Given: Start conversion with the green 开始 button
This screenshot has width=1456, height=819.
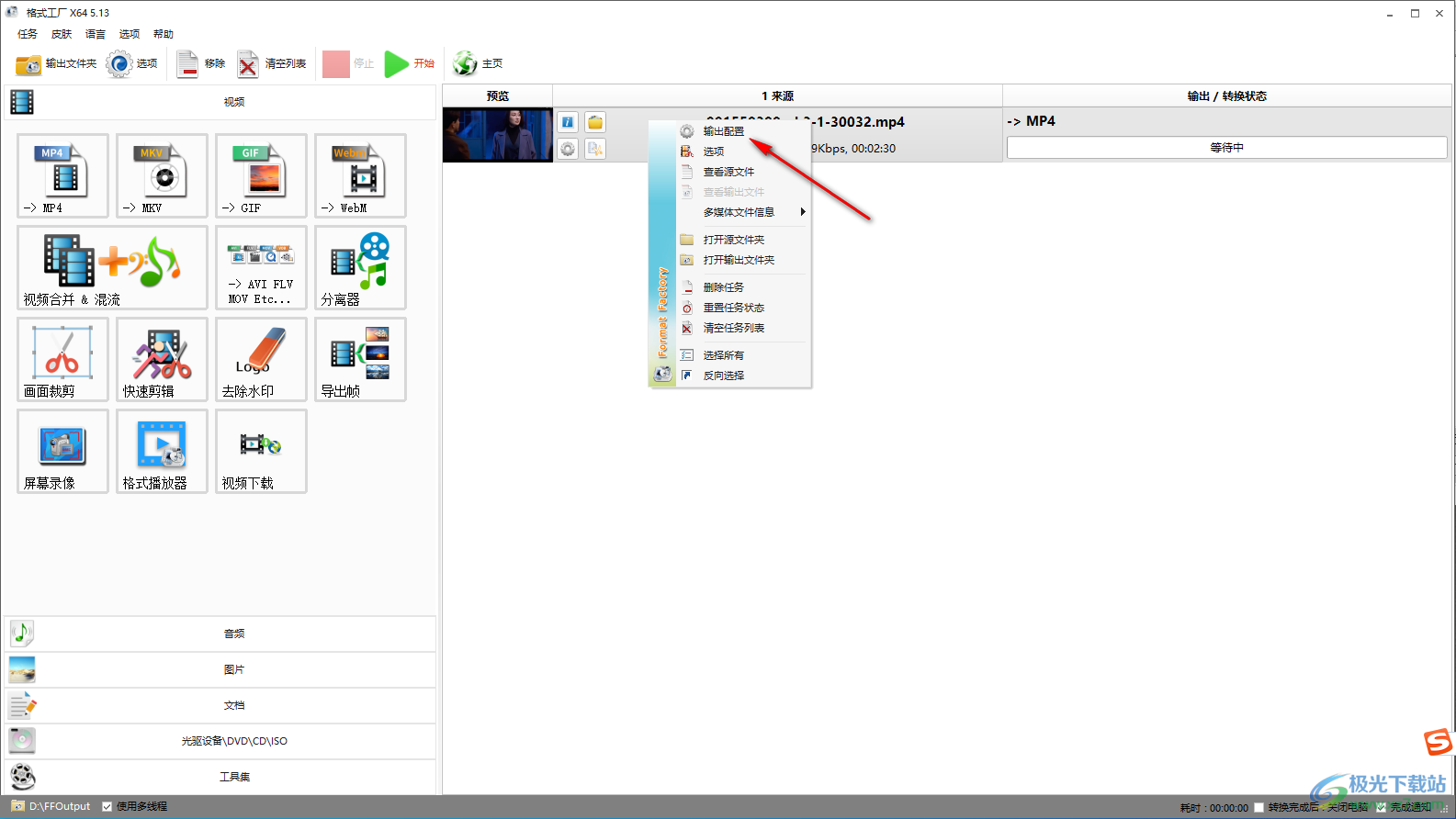Looking at the screenshot, I should click(410, 63).
